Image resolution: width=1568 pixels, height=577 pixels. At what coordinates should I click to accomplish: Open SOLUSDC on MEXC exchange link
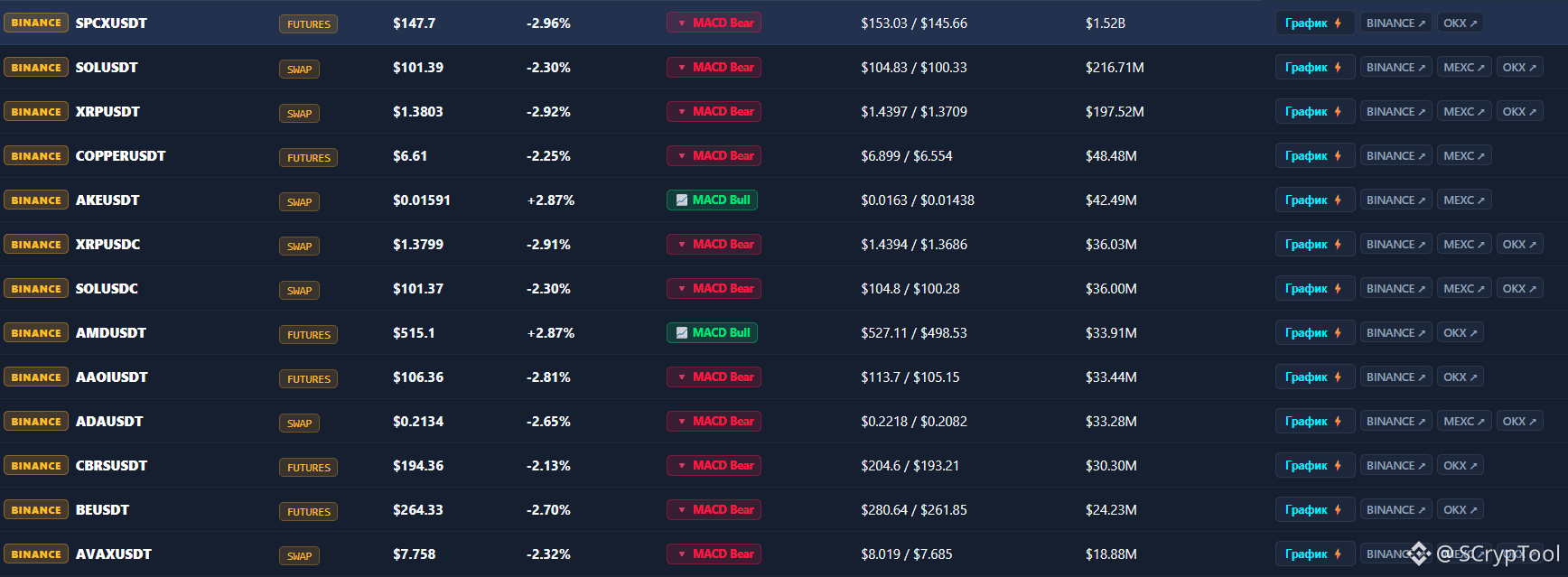(1463, 288)
